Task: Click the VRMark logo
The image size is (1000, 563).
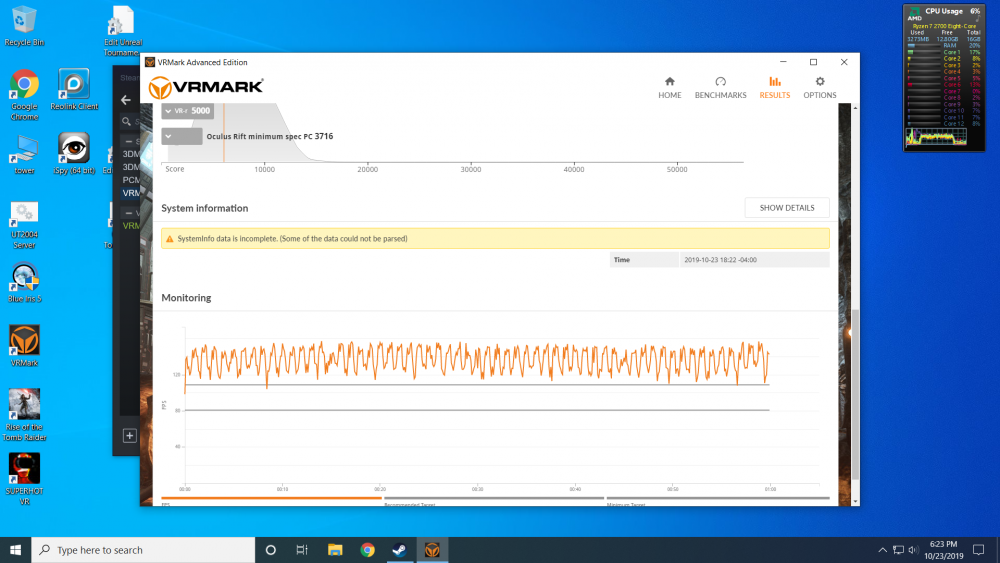Action: (205, 87)
